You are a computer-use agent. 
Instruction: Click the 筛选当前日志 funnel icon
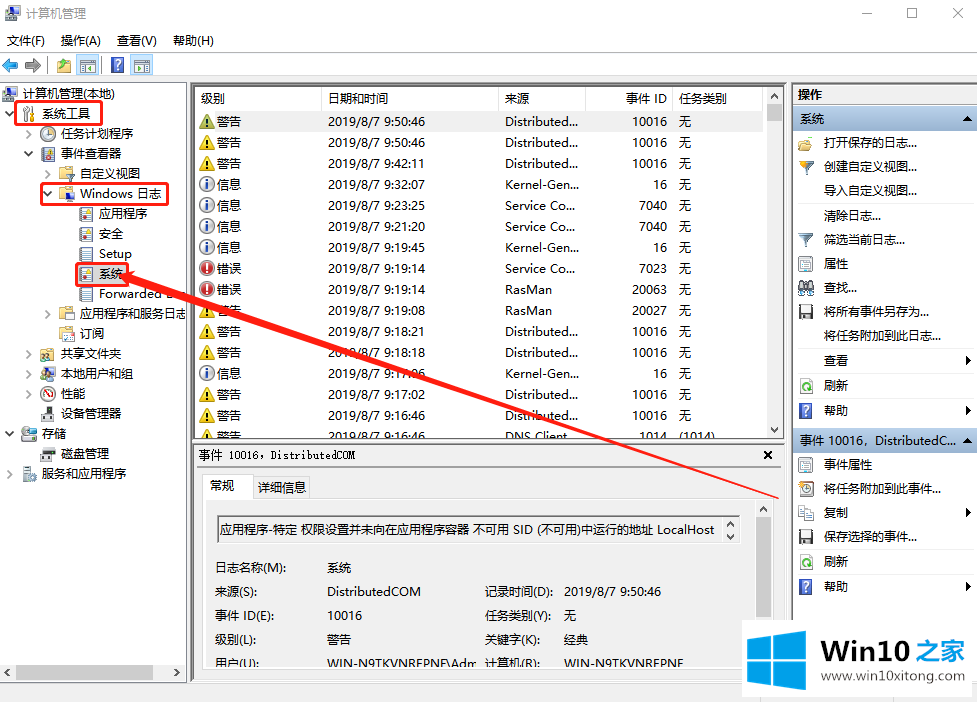pyautogui.click(x=806, y=240)
